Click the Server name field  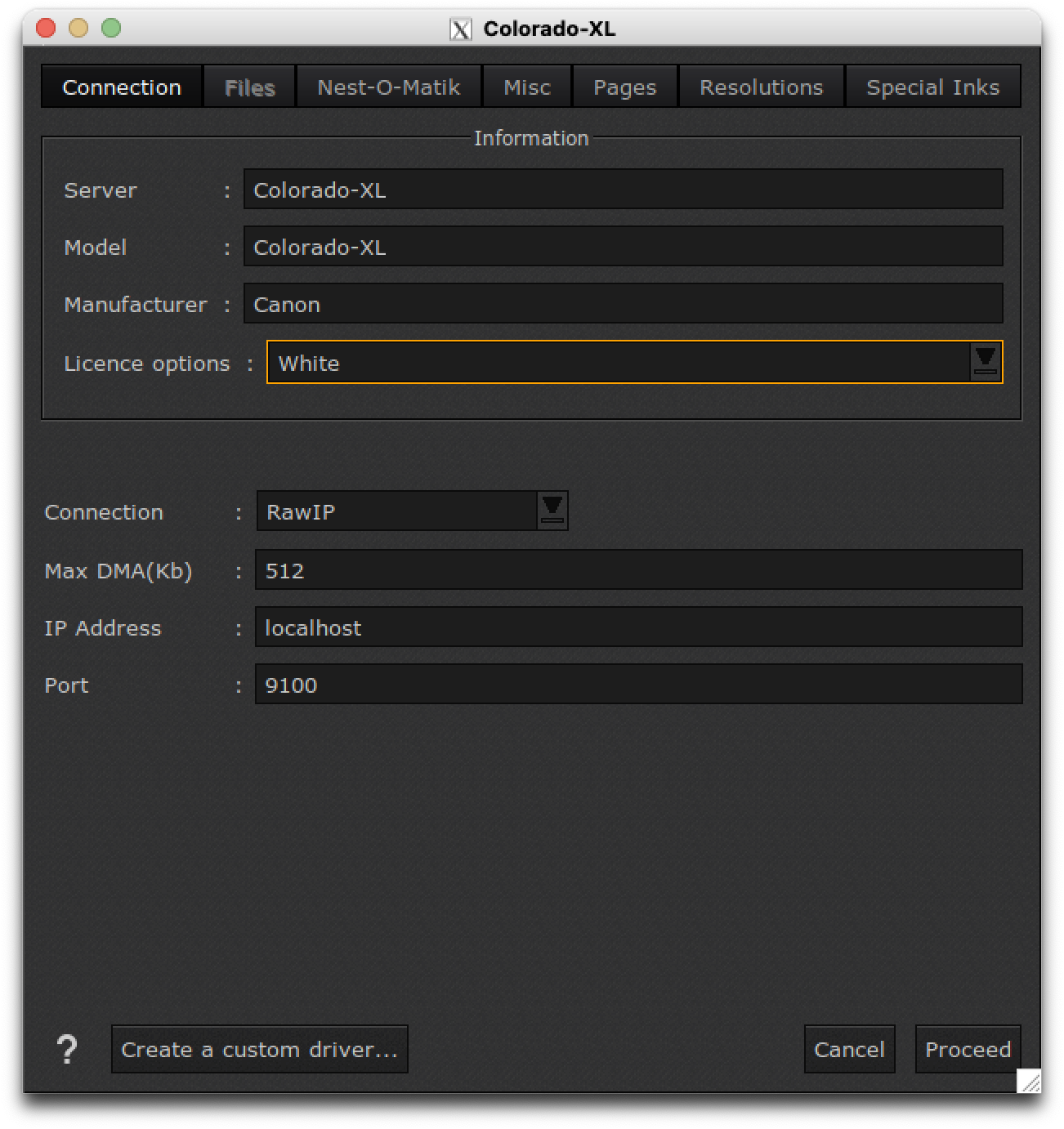623,190
